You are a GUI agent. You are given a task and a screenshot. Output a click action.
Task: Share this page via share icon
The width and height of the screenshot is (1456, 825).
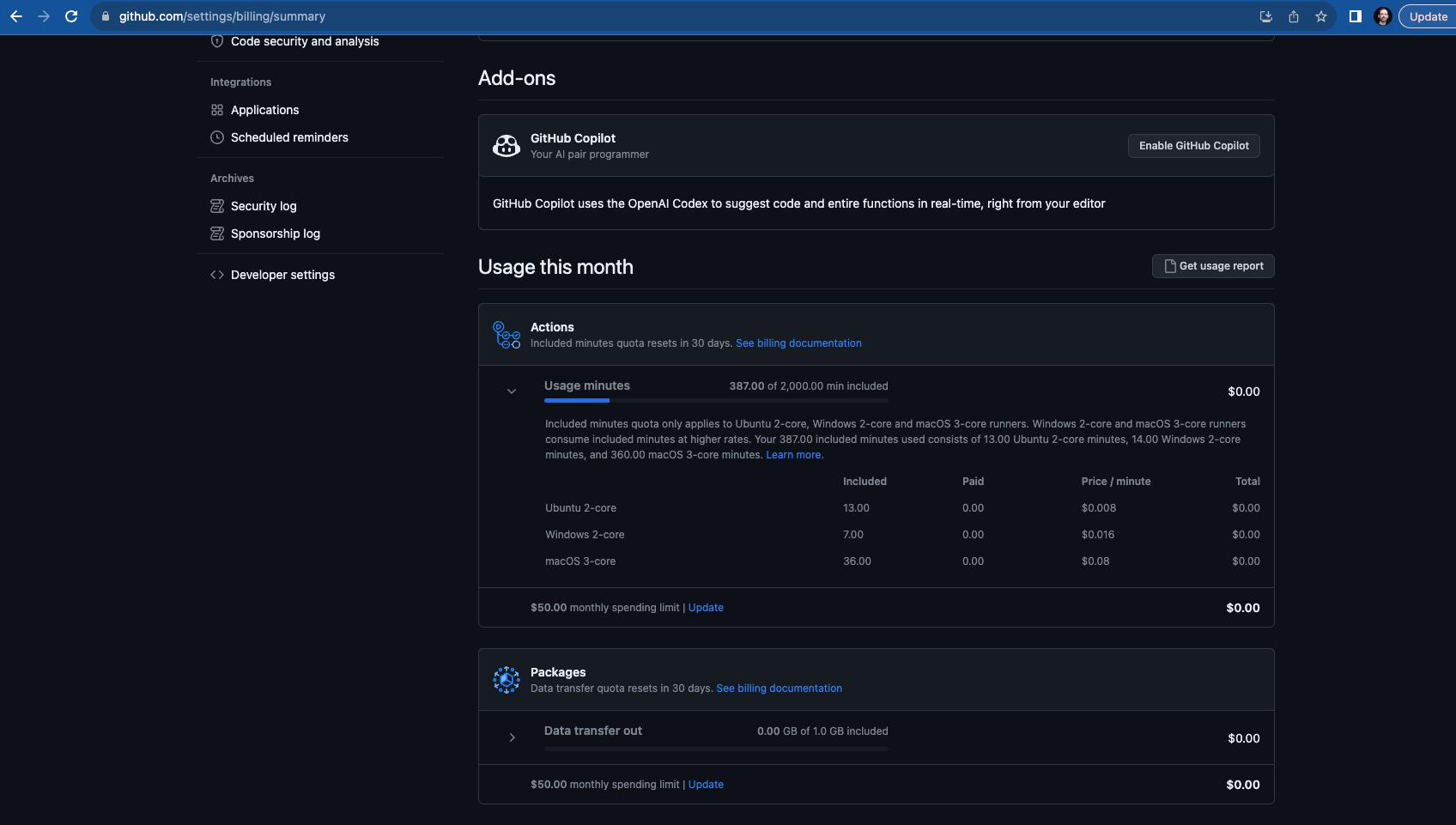click(x=1293, y=16)
